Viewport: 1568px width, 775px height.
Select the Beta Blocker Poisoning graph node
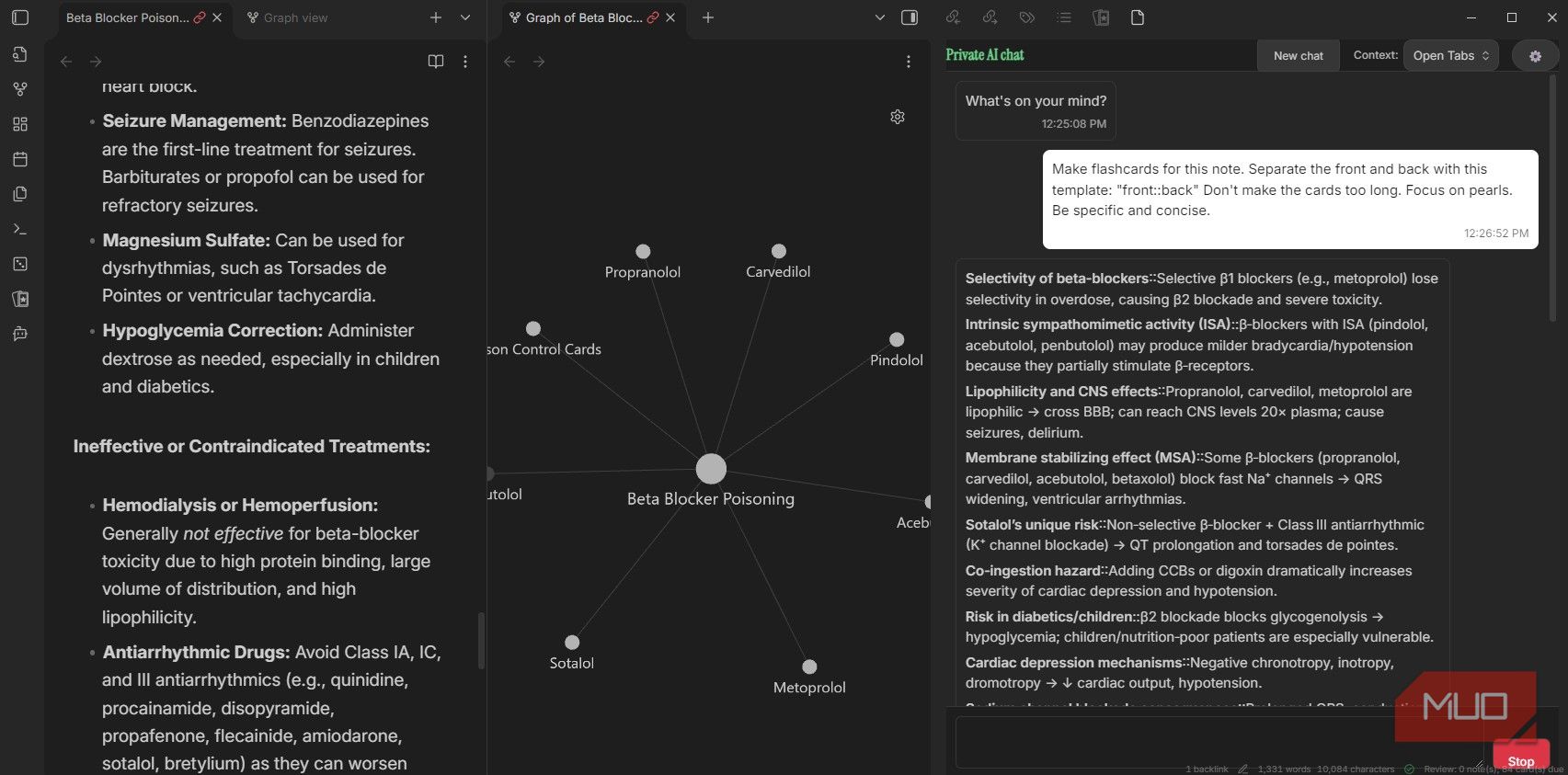pyautogui.click(x=711, y=469)
